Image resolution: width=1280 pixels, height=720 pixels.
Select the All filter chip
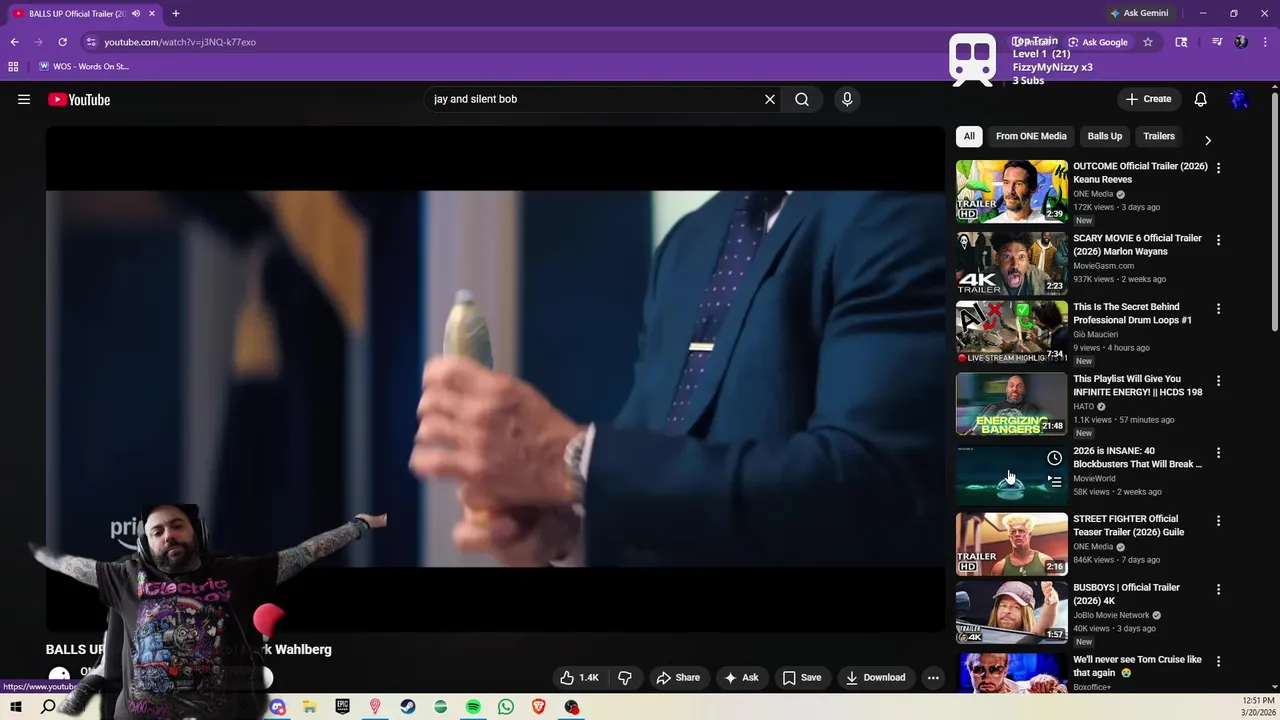[x=969, y=136]
